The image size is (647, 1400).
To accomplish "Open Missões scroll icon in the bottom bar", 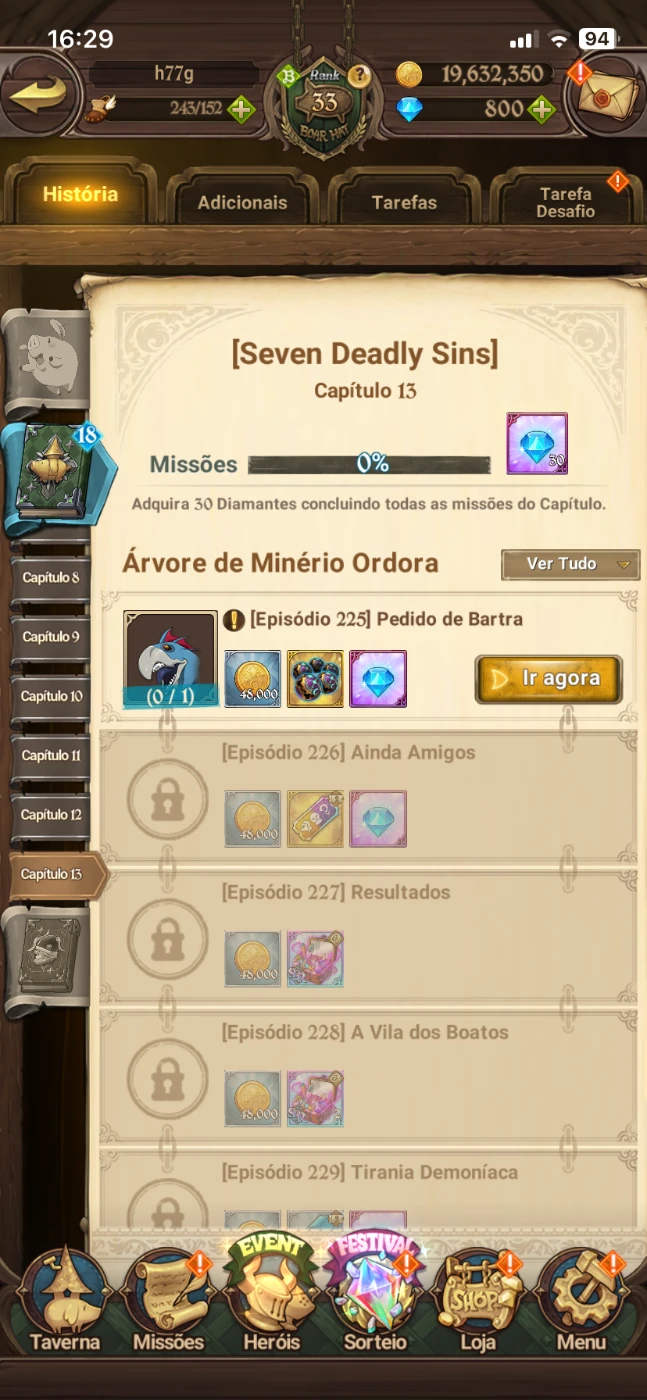I will click(x=168, y=1302).
